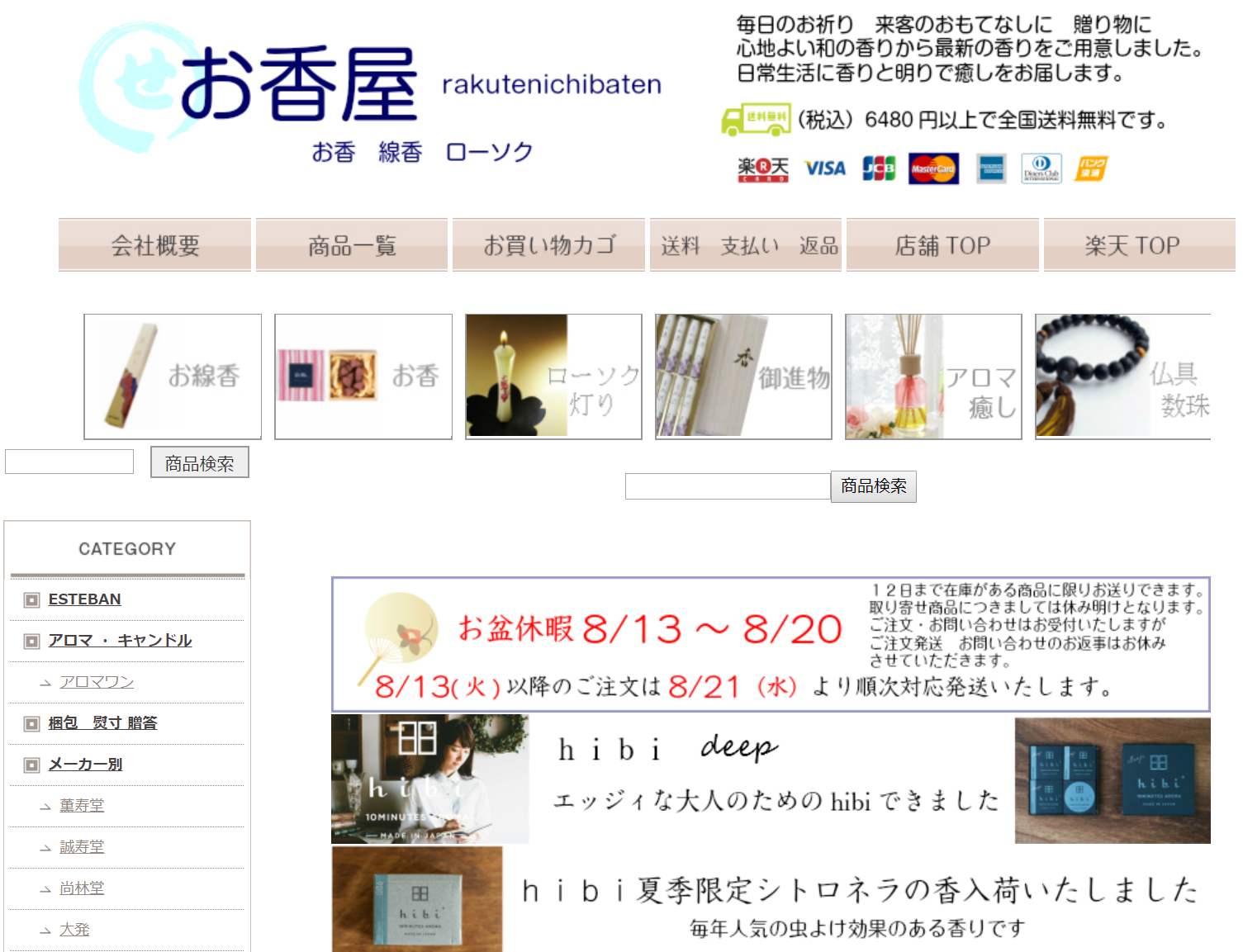Select the 仏具 数珠 prayer beads thumbnail
This screenshot has height=952, width=1243.
1122,377
